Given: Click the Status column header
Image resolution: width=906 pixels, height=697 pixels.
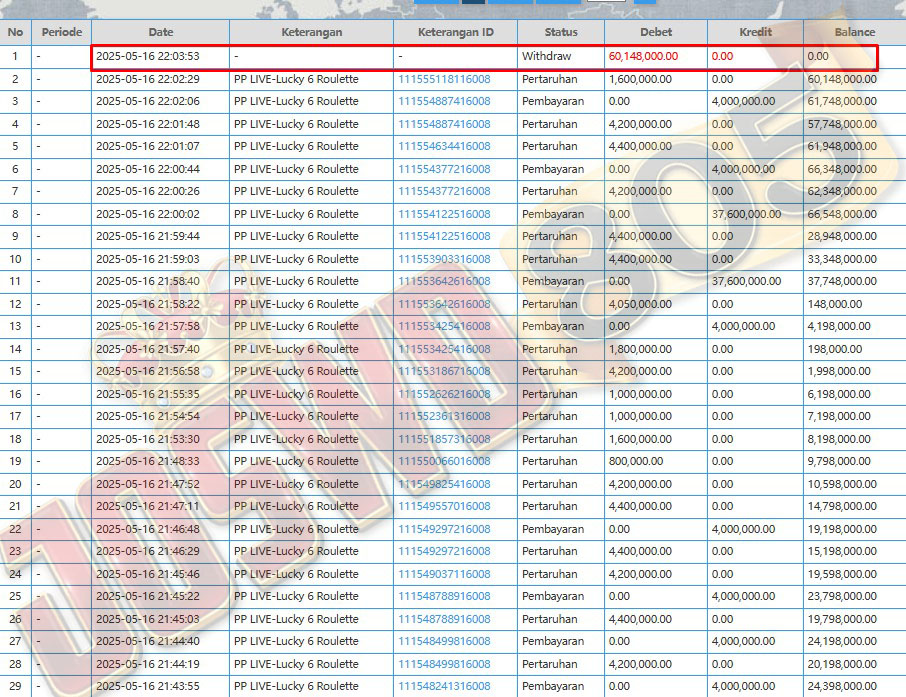Looking at the screenshot, I should 561,32.
